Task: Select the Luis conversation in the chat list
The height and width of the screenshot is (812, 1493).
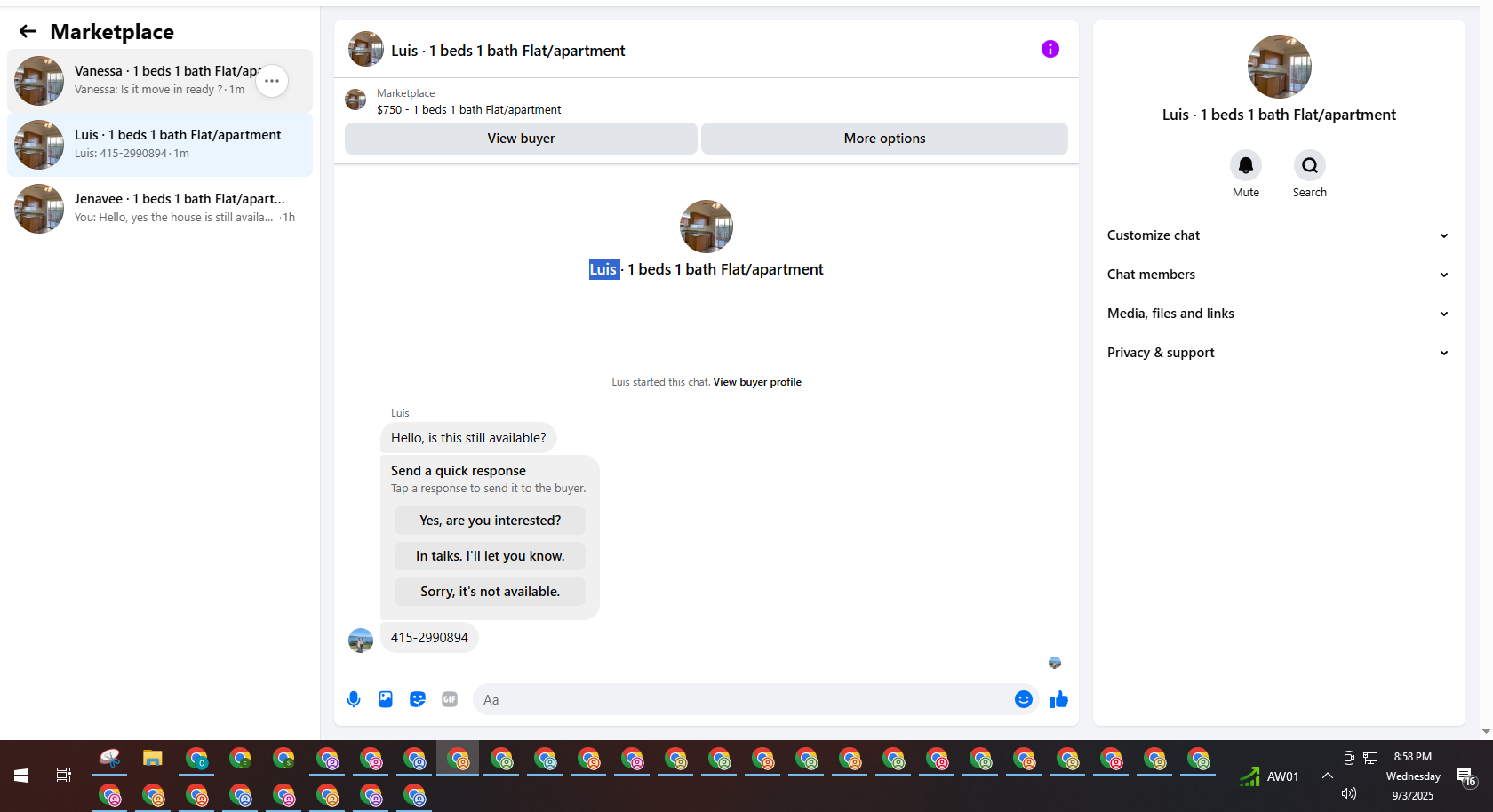Action: pyautogui.click(x=160, y=145)
